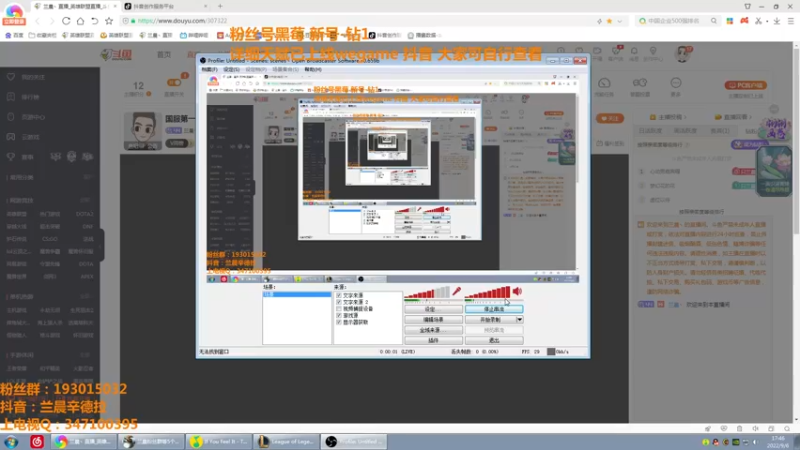
Task: Go back with the browser back arrow
Action: pos(37,21)
